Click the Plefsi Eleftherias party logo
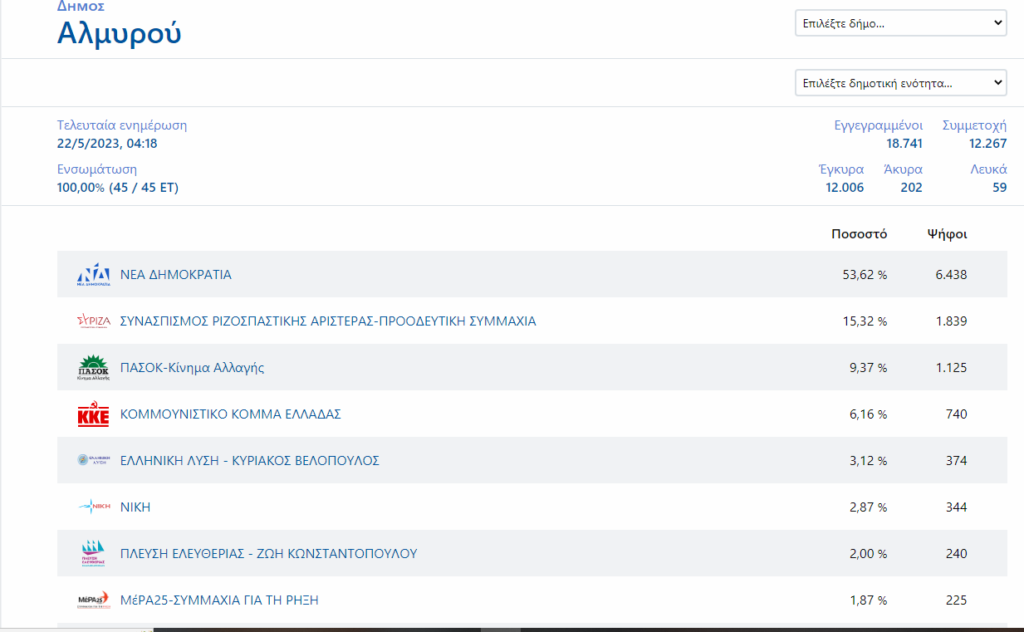 pyautogui.click(x=93, y=554)
